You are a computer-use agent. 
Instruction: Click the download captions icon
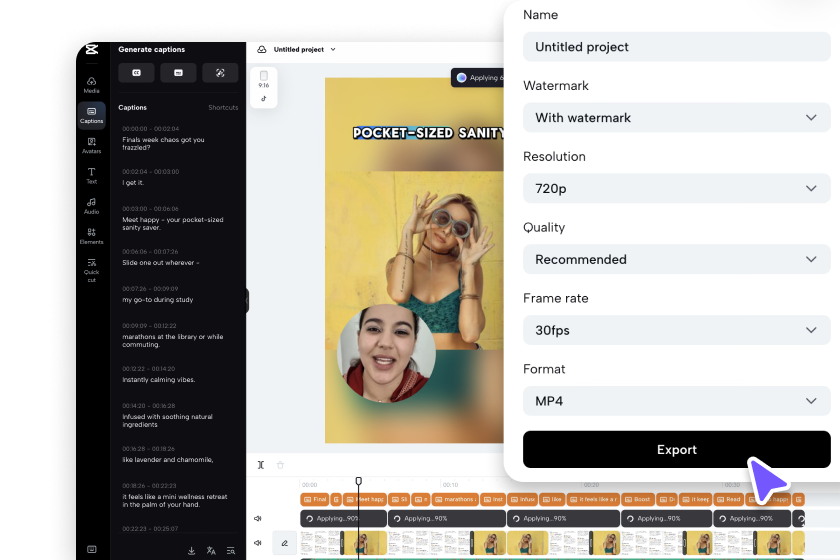pyautogui.click(x=191, y=550)
